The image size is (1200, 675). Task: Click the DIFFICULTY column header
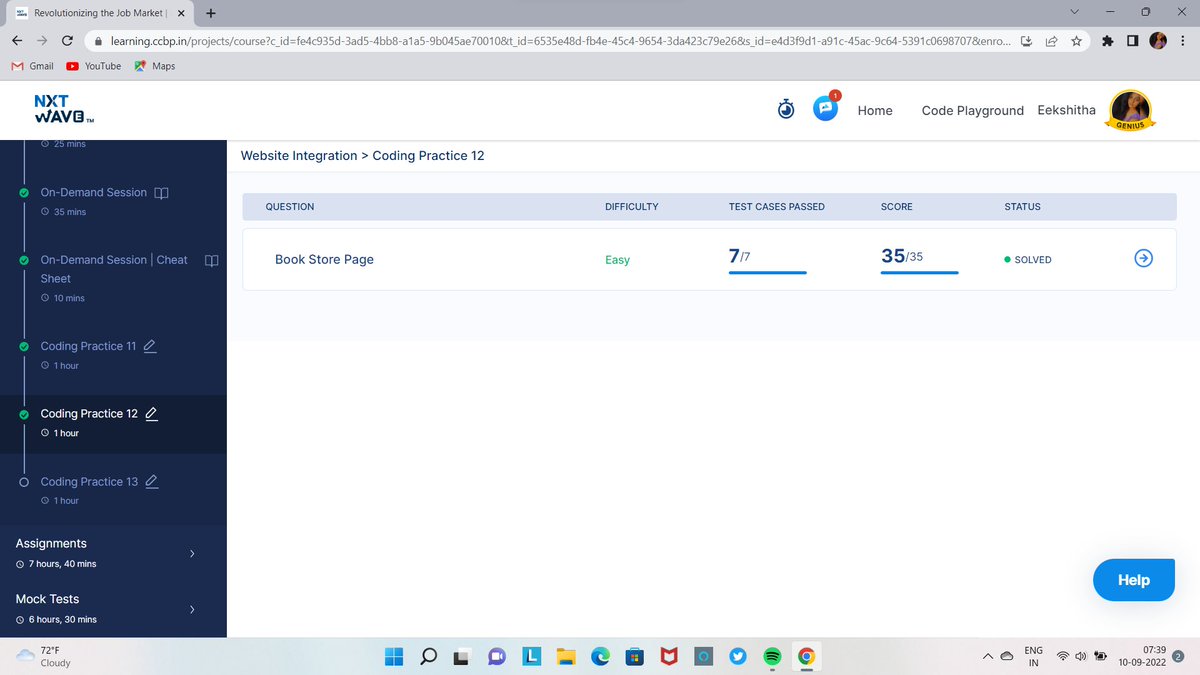(632, 207)
